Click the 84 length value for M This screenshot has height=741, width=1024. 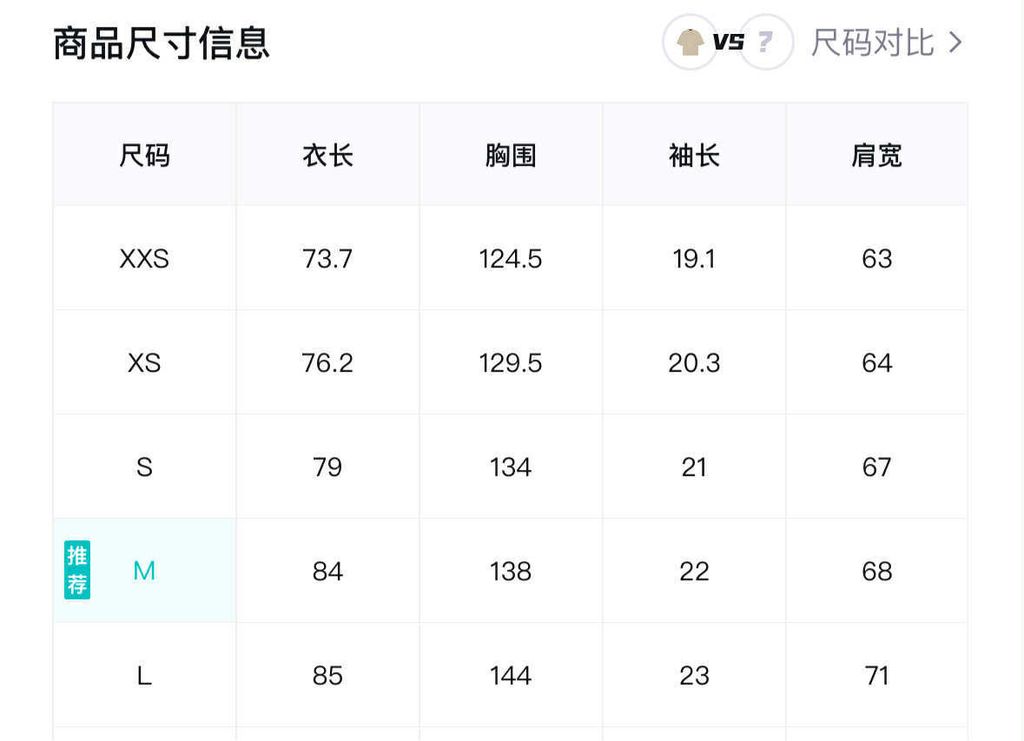[328, 571]
